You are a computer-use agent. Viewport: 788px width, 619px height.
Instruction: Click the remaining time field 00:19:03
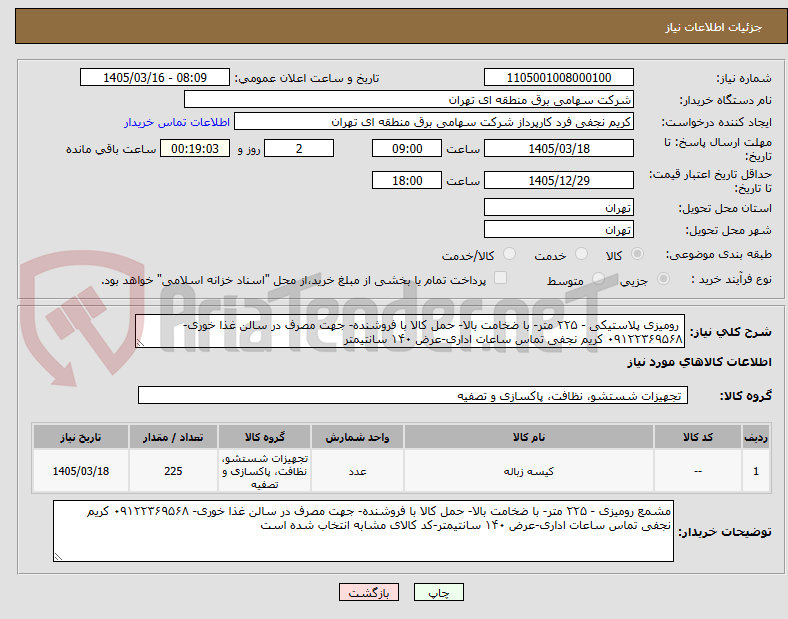(x=195, y=148)
